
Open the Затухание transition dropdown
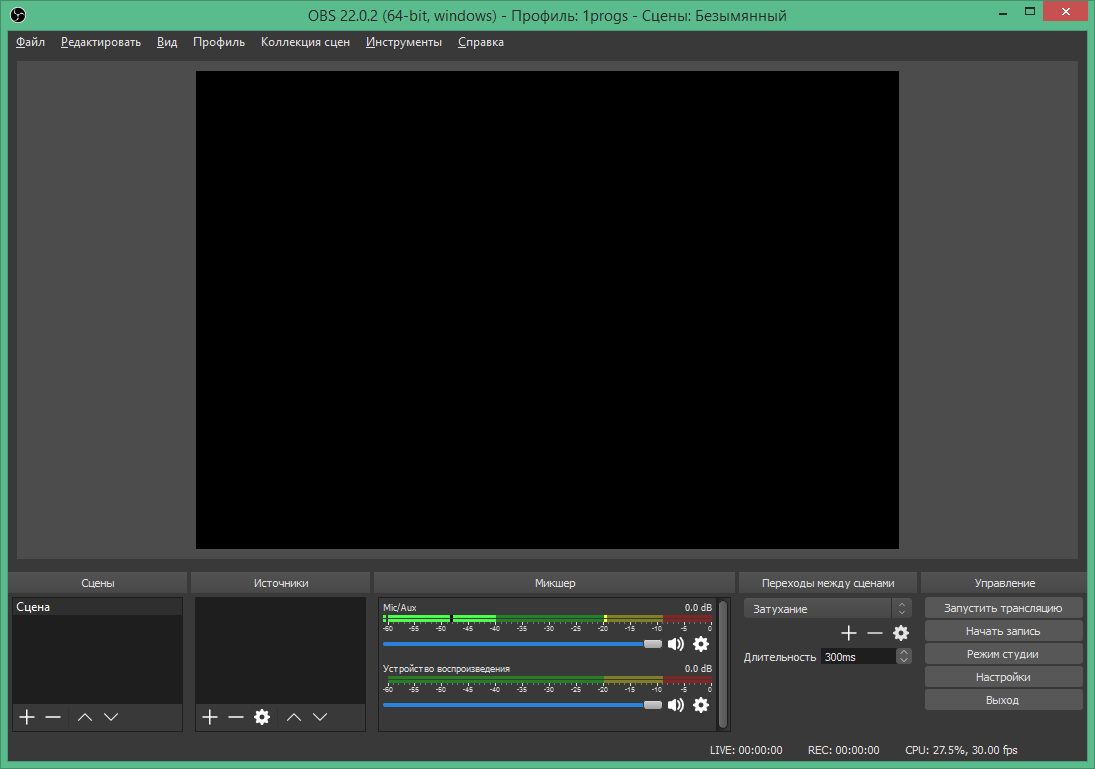coord(820,607)
